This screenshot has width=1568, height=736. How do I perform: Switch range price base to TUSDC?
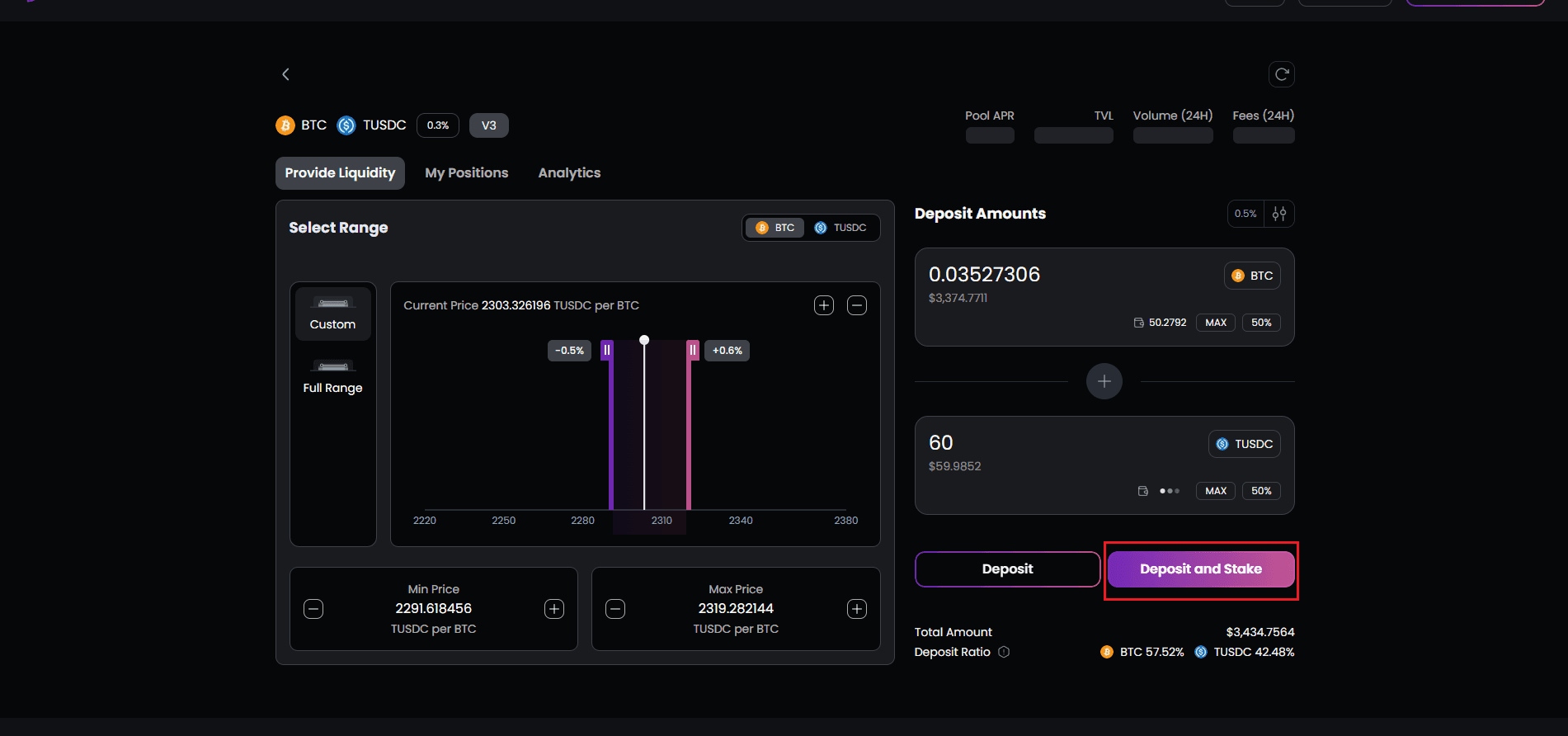841,228
